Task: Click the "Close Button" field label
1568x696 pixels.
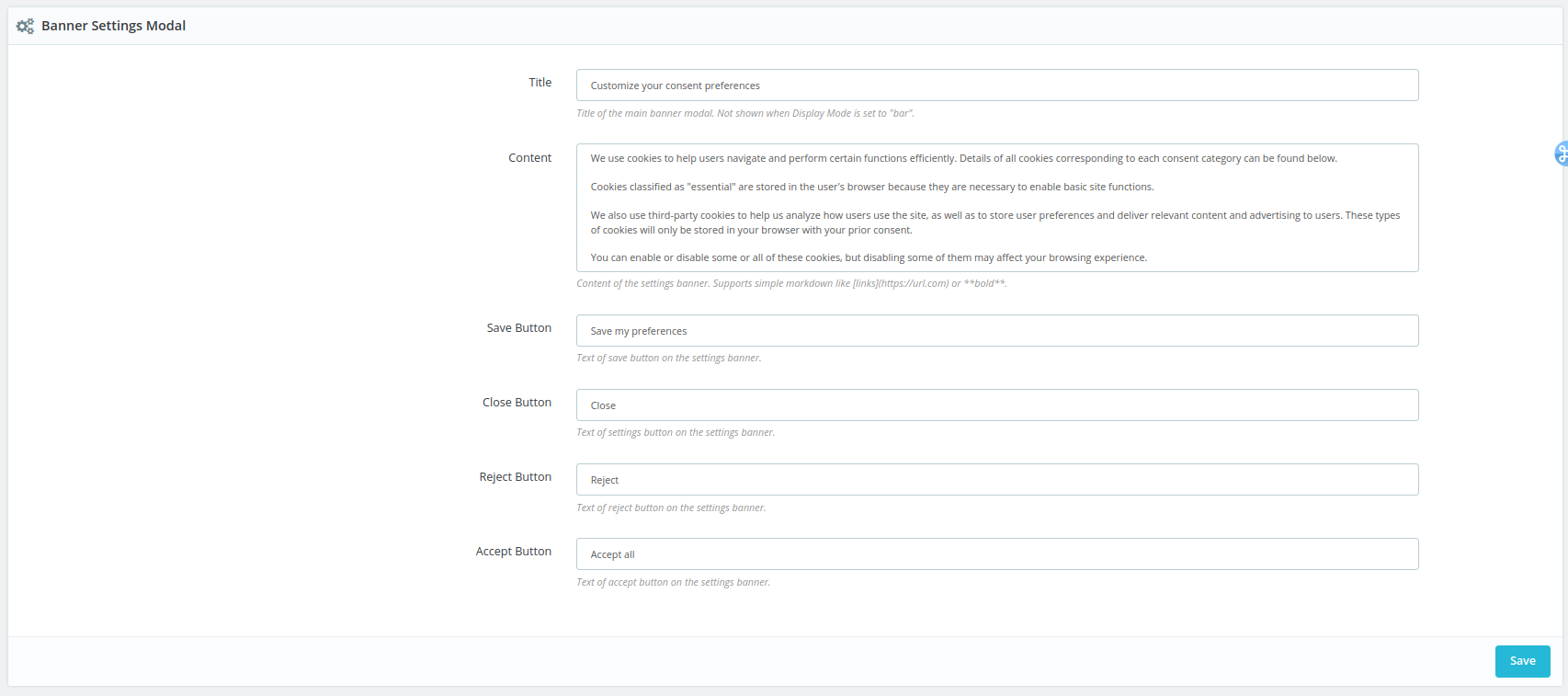Action: coord(517,403)
